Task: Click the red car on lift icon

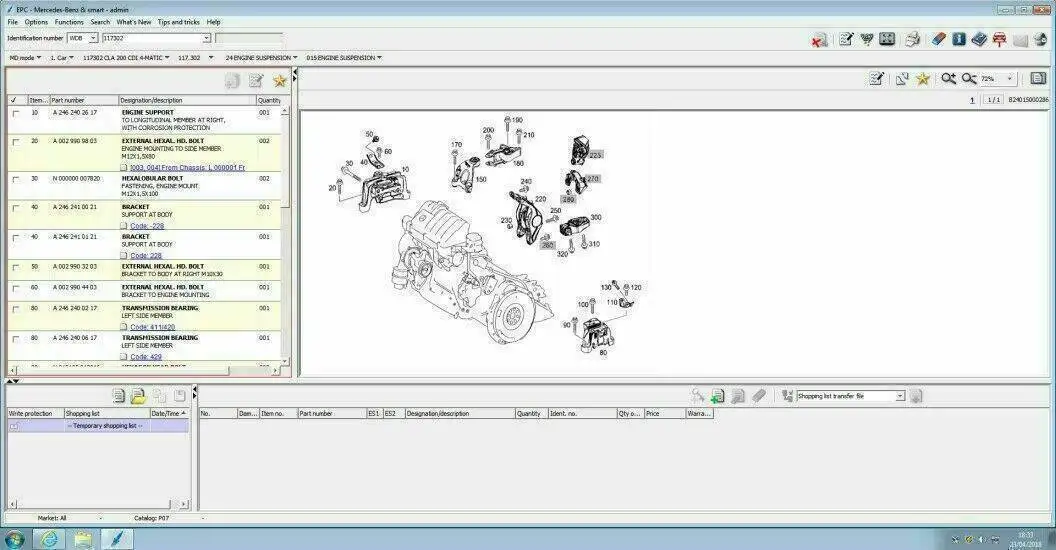Action: tap(999, 40)
